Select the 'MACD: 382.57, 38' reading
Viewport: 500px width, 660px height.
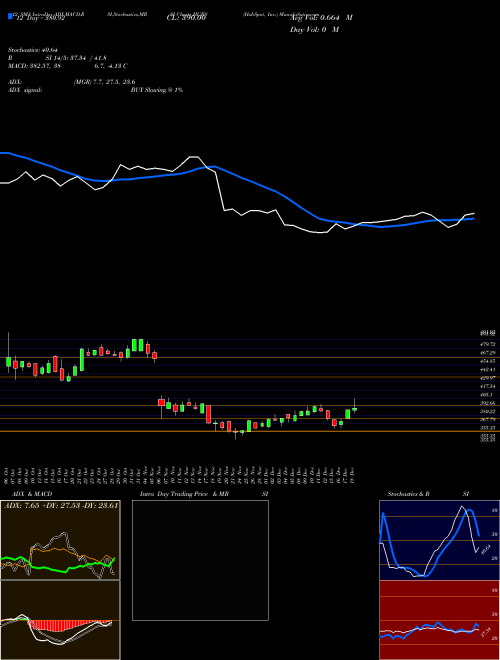pos(34,66)
